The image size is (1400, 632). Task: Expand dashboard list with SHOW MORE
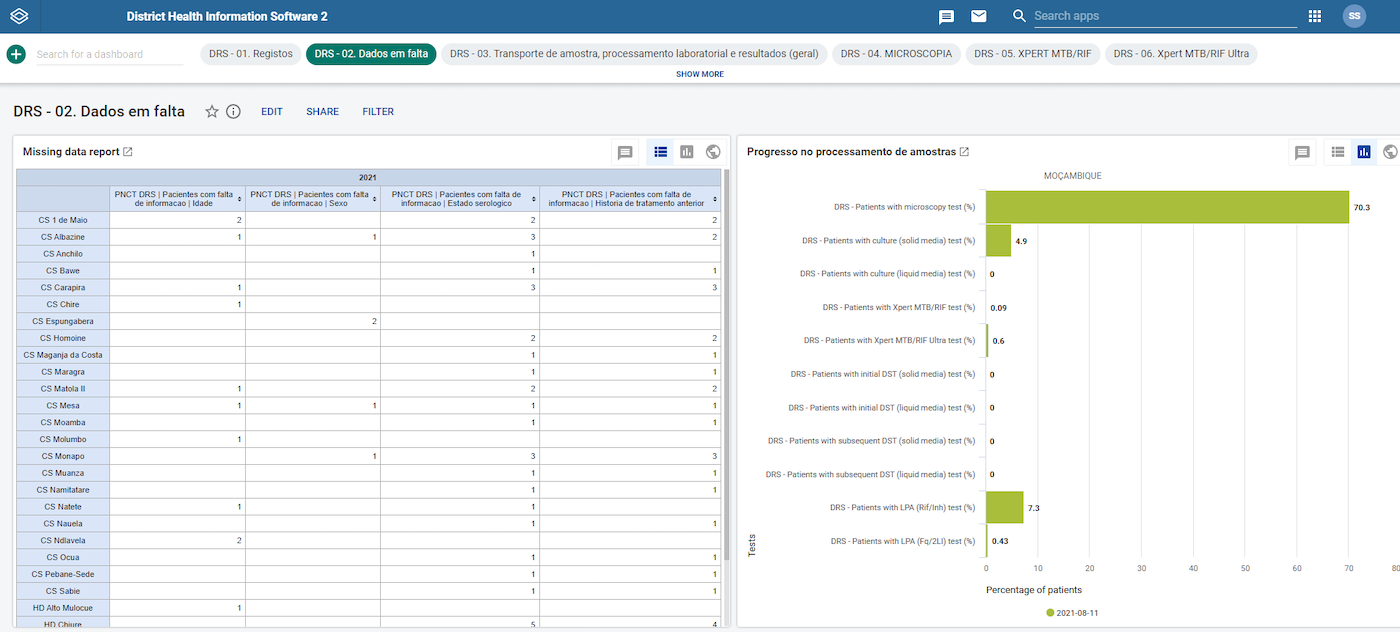(700, 74)
